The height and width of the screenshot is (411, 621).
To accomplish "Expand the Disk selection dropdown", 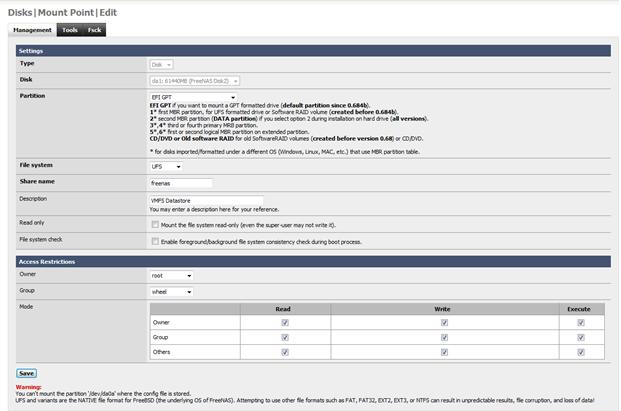I will click(194, 80).
